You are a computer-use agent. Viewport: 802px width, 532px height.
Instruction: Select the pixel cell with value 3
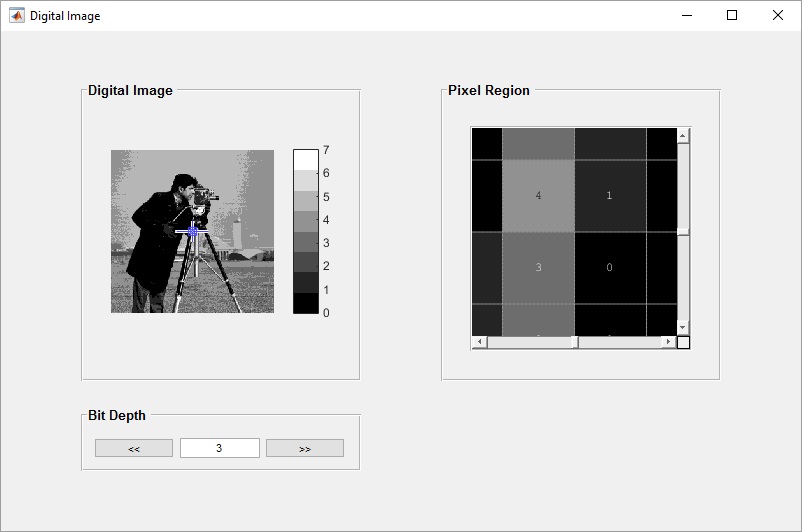pyautogui.click(x=538, y=267)
